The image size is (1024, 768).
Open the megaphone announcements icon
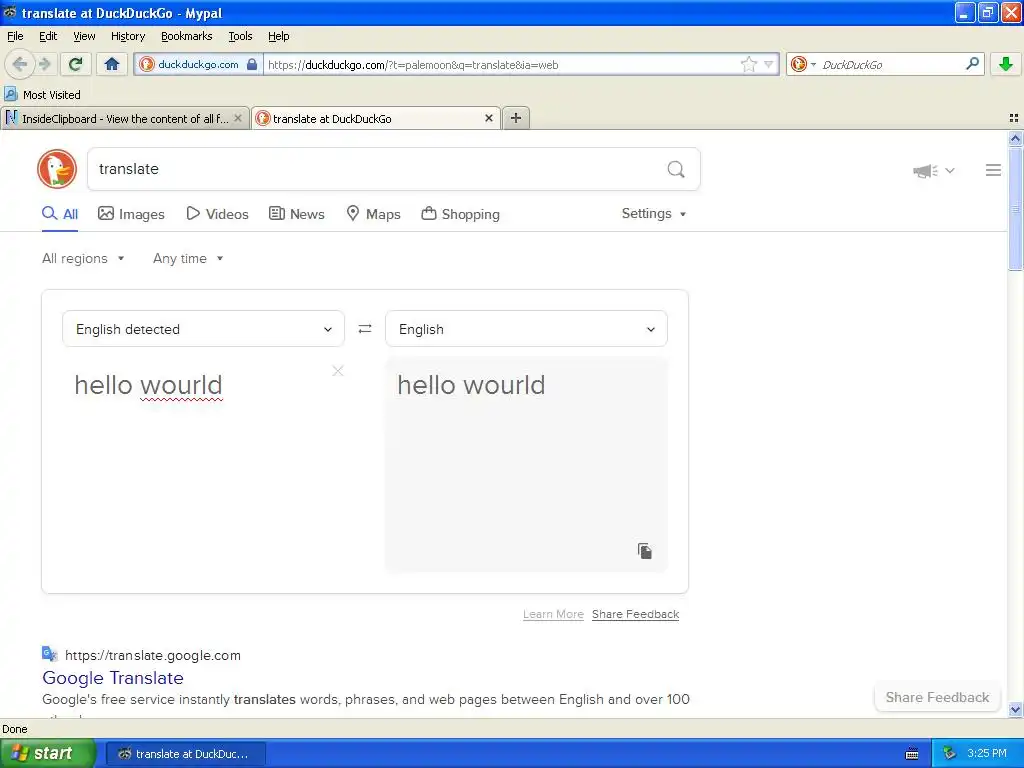925,170
